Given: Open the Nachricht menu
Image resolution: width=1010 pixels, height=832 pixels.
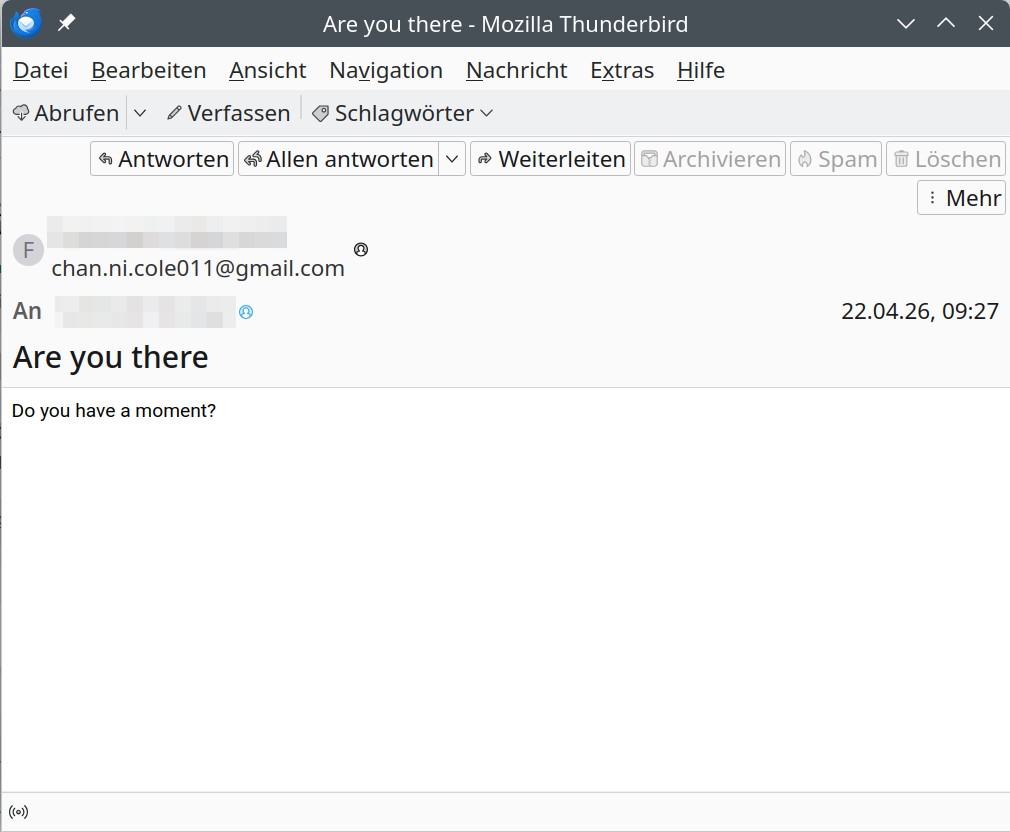Looking at the screenshot, I should 516,70.
